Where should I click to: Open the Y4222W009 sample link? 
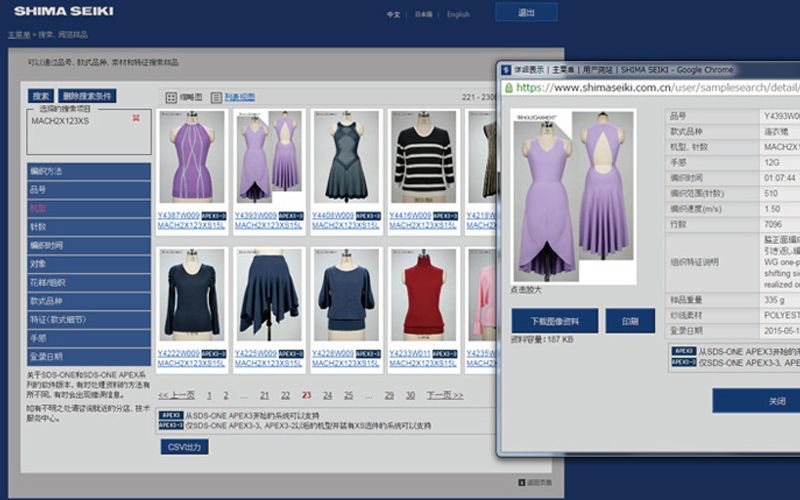(179, 354)
